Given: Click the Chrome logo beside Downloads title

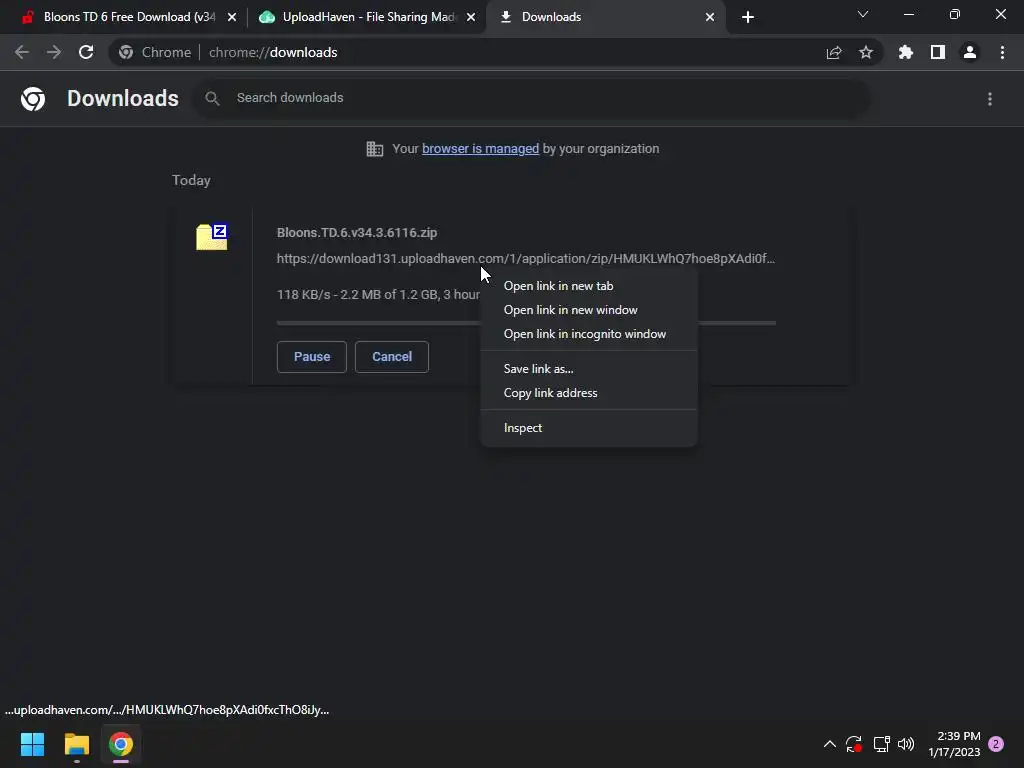Looking at the screenshot, I should (x=33, y=99).
